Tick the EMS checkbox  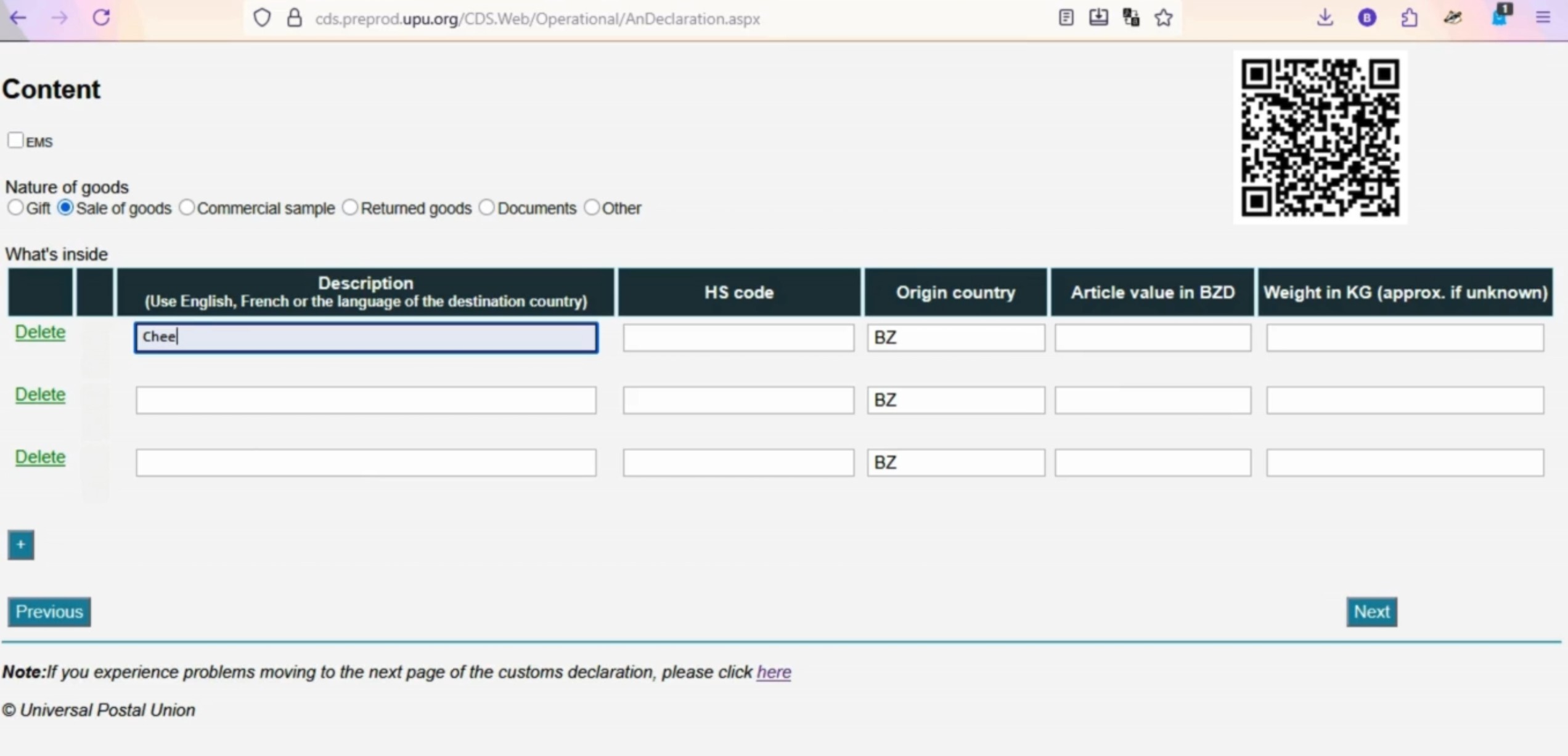(16, 140)
